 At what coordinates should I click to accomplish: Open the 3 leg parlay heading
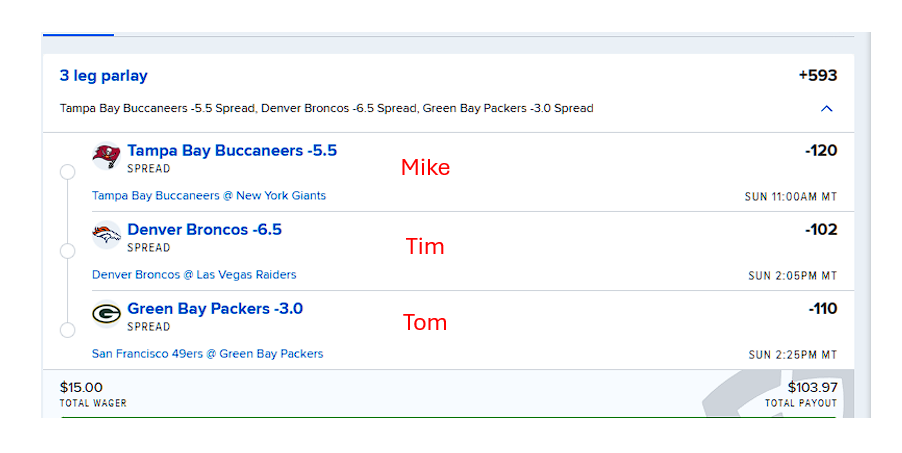(103, 76)
